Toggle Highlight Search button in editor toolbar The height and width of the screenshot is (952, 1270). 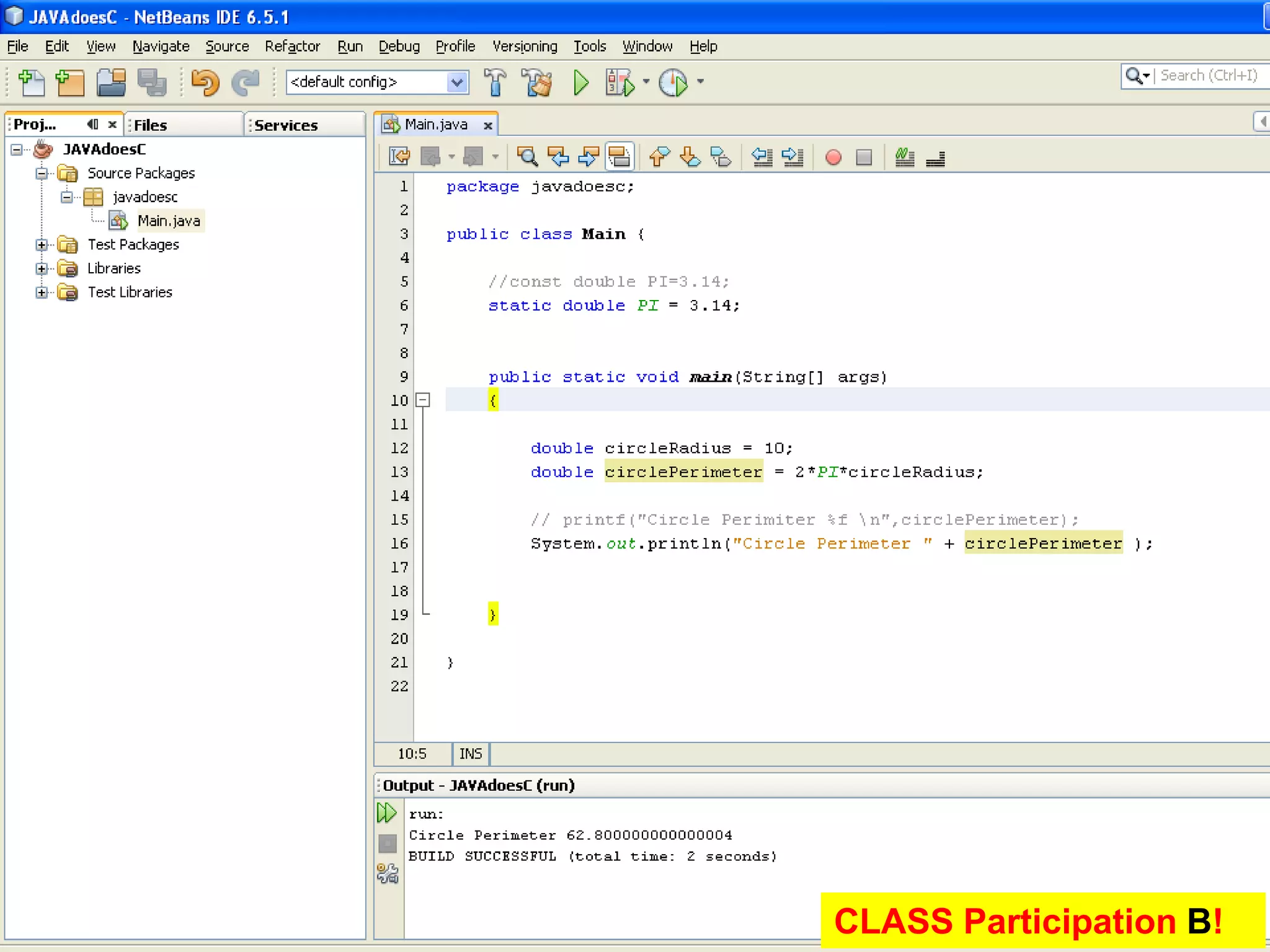point(619,157)
